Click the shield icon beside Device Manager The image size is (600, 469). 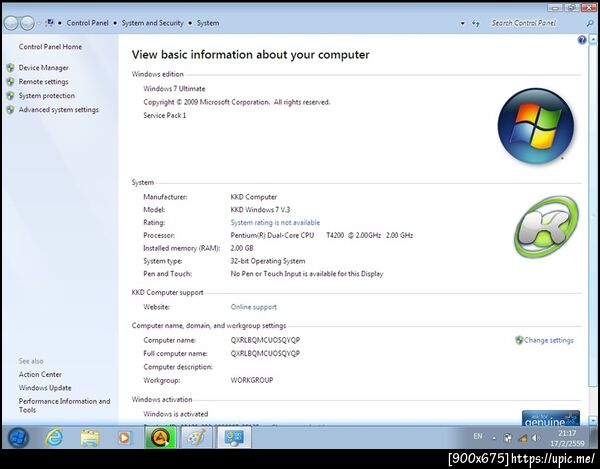(x=11, y=68)
